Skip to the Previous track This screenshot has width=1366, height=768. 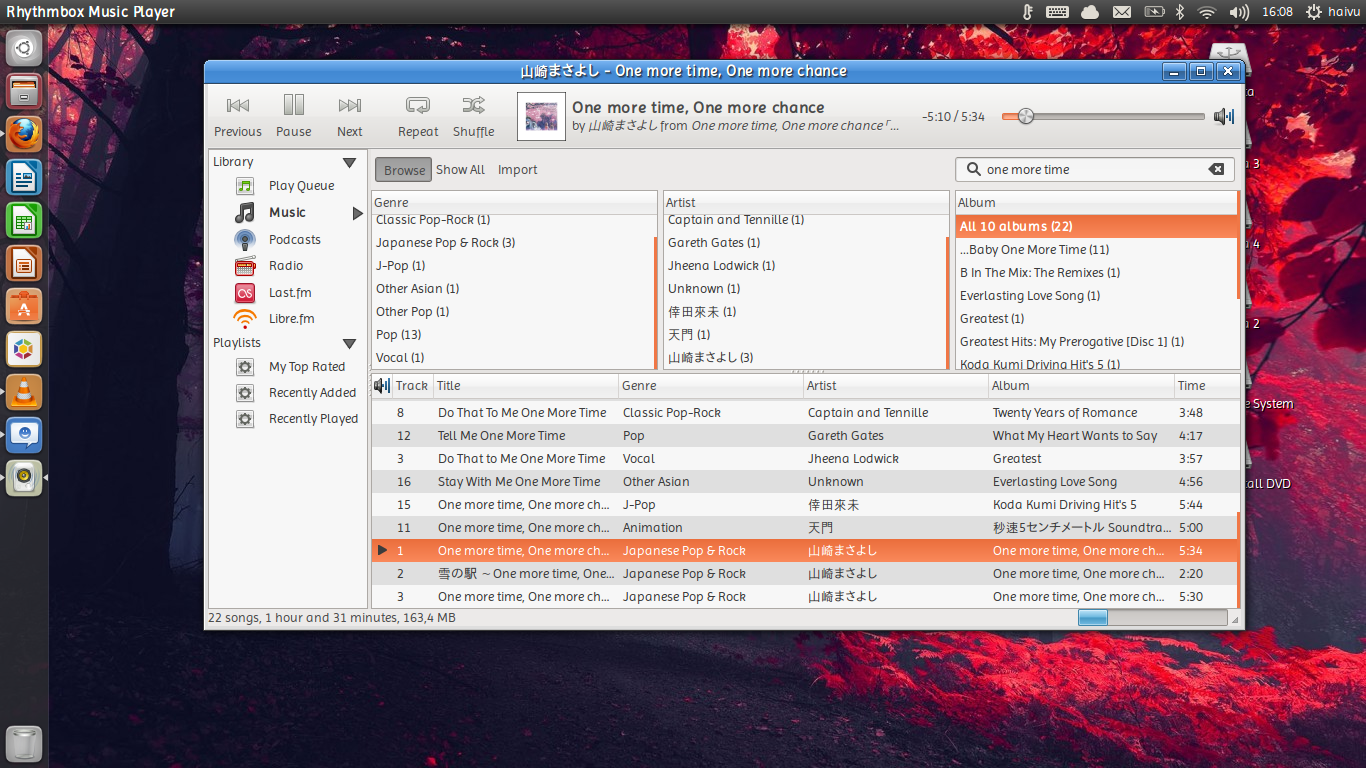(x=238, y=116)
